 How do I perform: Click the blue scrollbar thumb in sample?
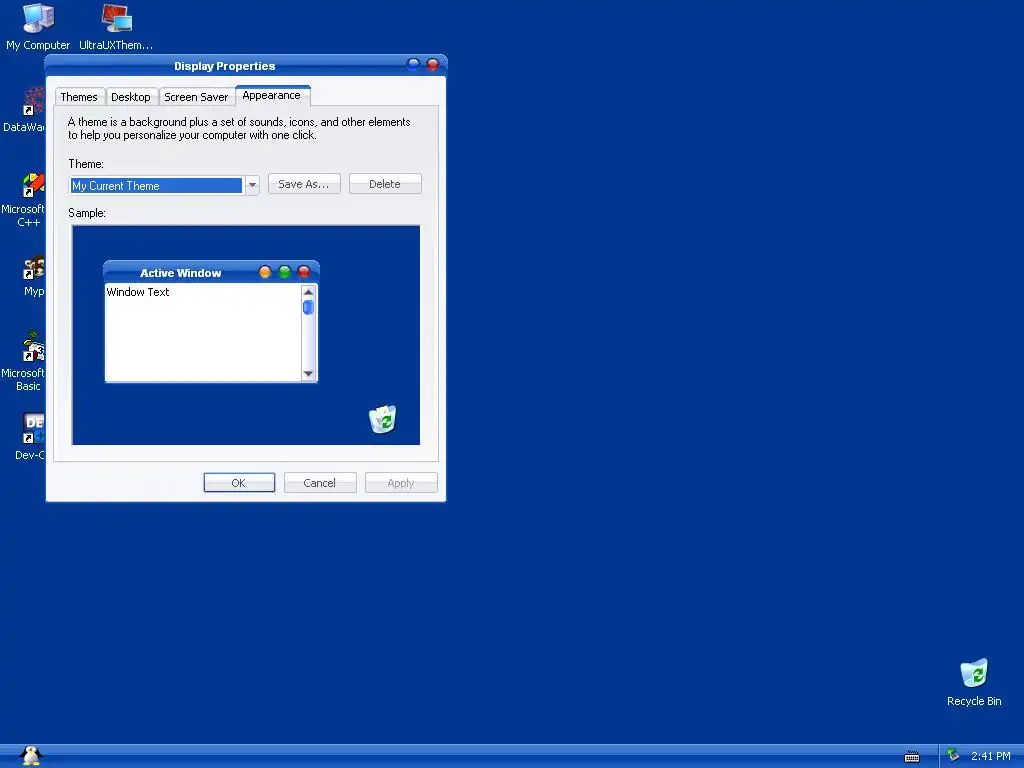308,307
